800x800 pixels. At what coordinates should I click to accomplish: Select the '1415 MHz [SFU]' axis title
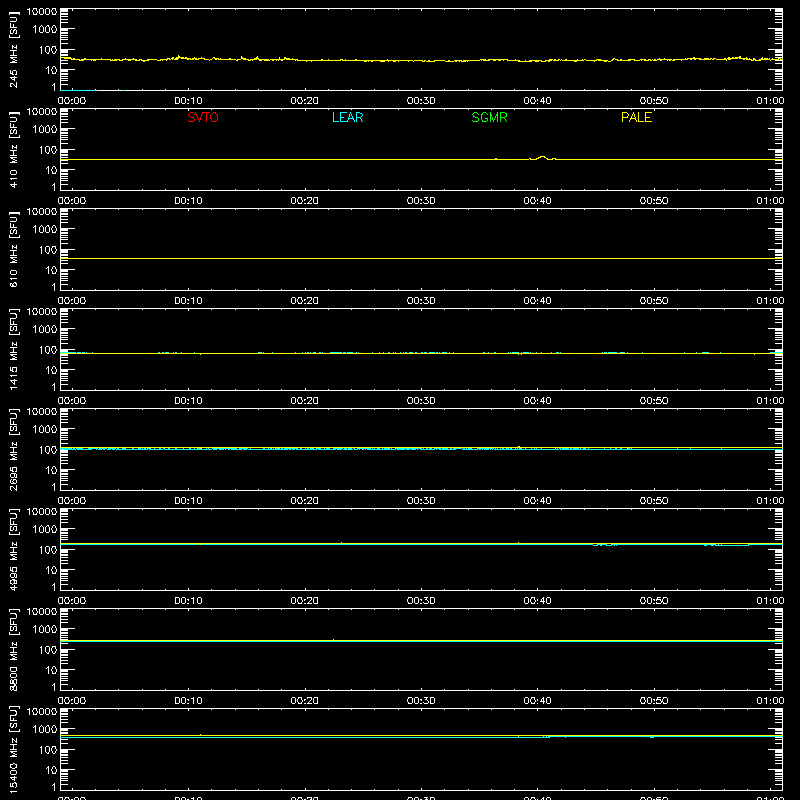pos(13,349)
